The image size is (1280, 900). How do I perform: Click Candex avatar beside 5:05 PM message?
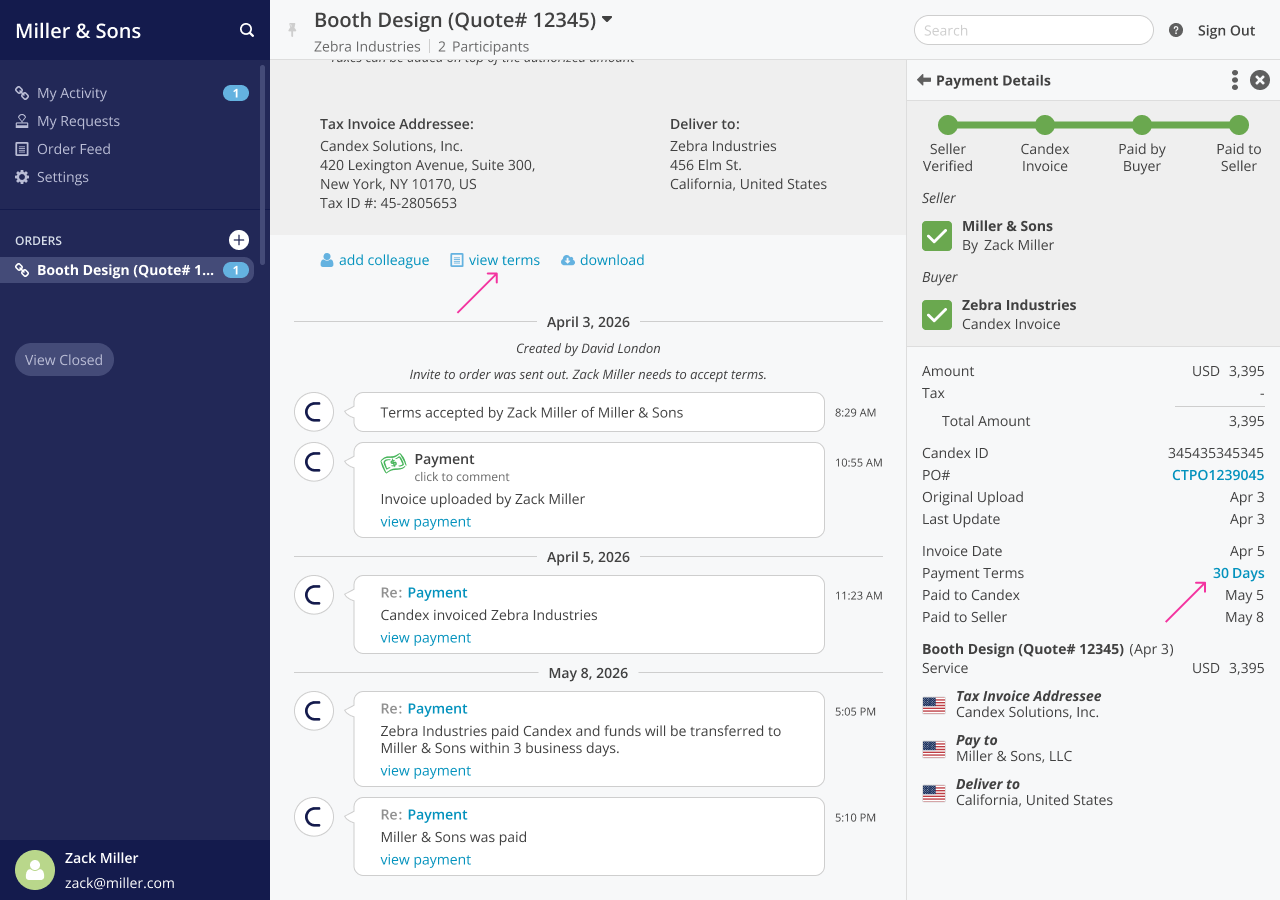[x=314, y=711]
